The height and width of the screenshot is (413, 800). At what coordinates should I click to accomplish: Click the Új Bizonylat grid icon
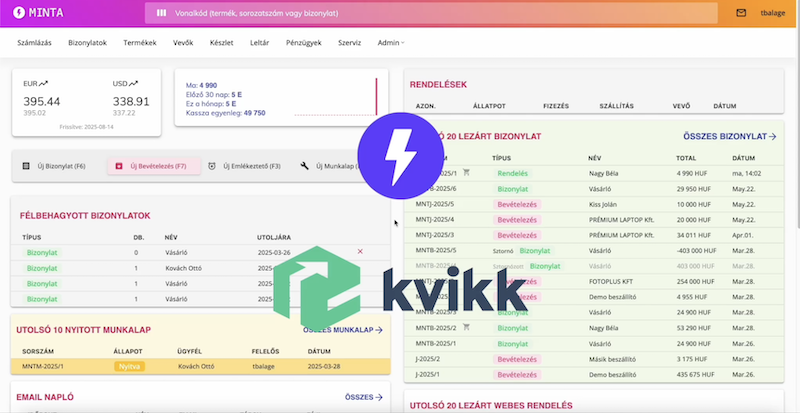pos(26,166)
